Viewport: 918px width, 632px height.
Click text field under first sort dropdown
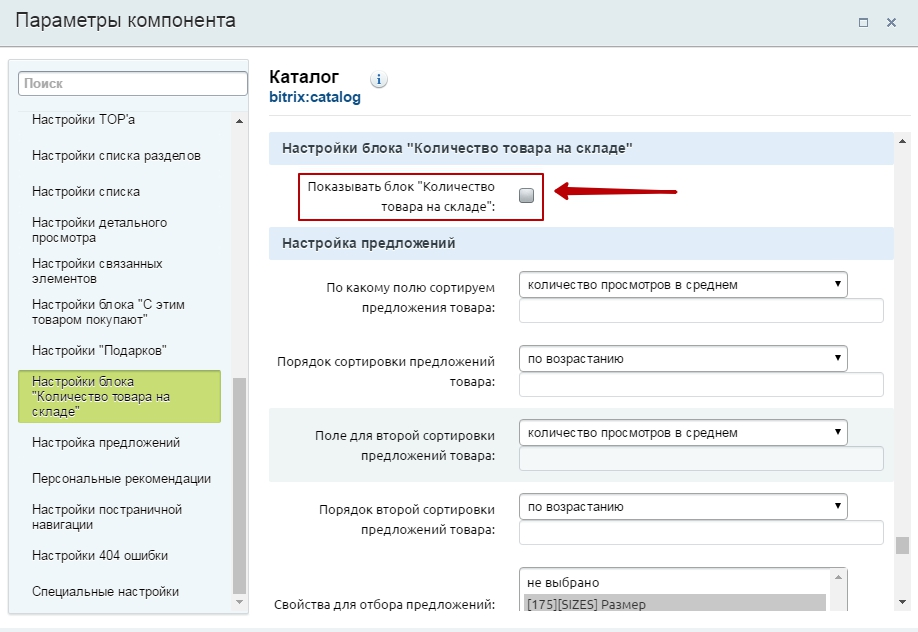701,311
